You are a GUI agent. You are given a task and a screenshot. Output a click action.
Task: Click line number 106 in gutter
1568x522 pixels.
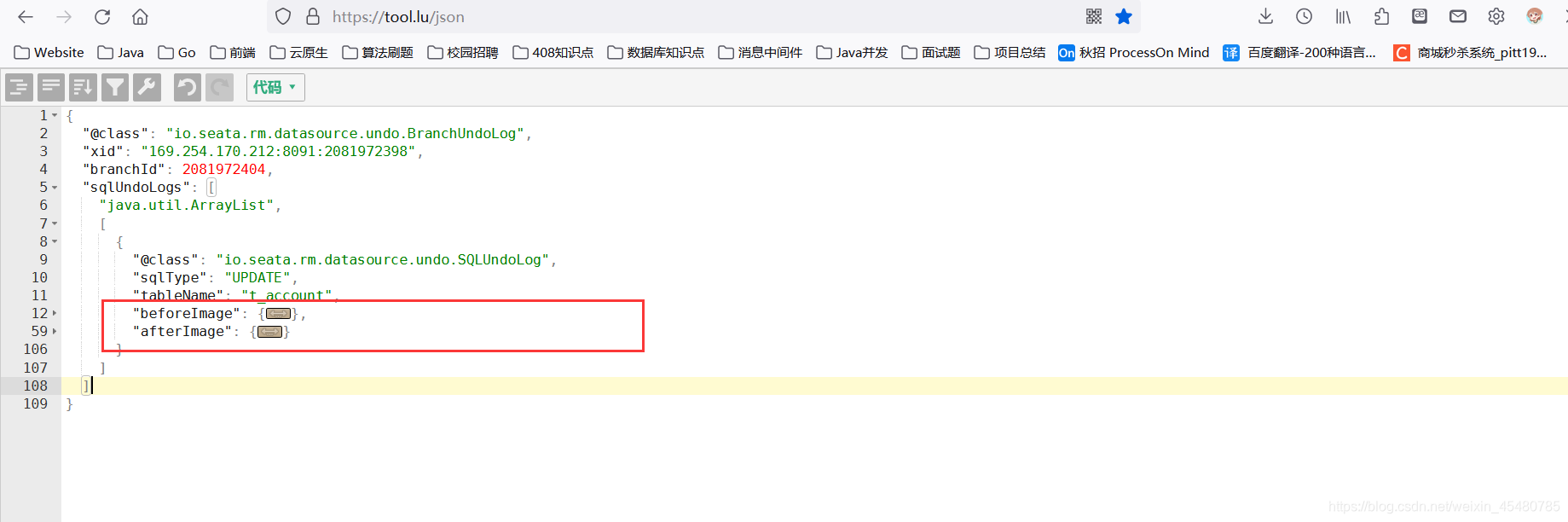(x=36, y=349)
